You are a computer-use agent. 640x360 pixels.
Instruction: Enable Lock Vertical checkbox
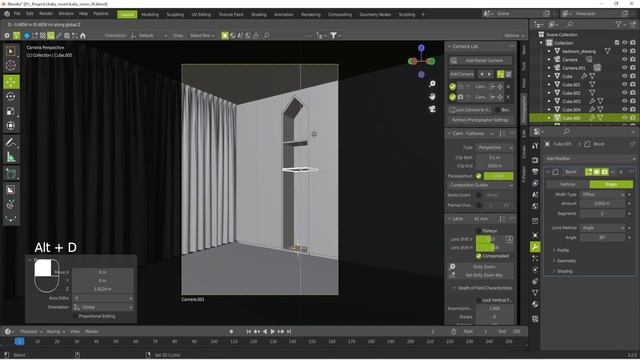(478, 300)
